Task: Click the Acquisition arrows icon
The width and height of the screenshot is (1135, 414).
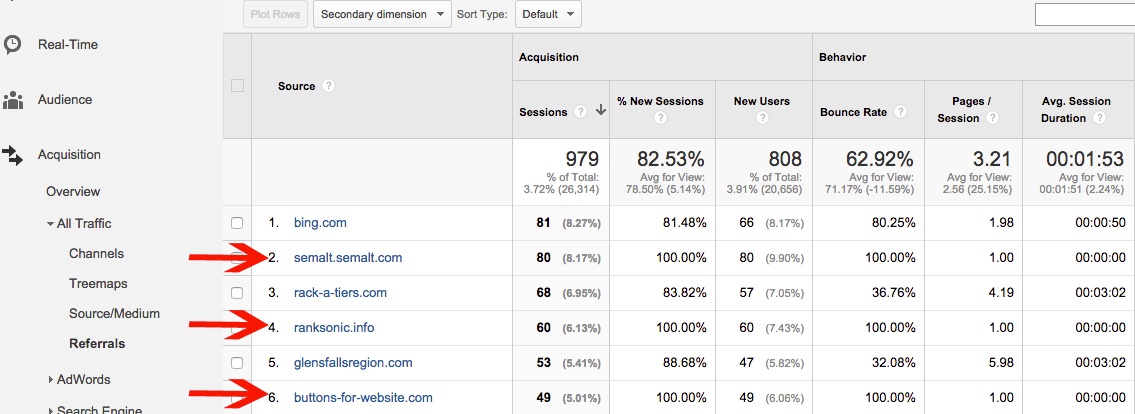Action: (13, 155)
